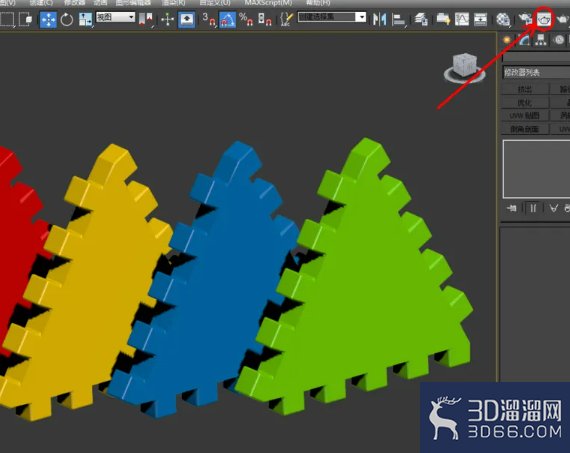
Task: Open the 创建(C) menu
Action: [x=41, y=3]
